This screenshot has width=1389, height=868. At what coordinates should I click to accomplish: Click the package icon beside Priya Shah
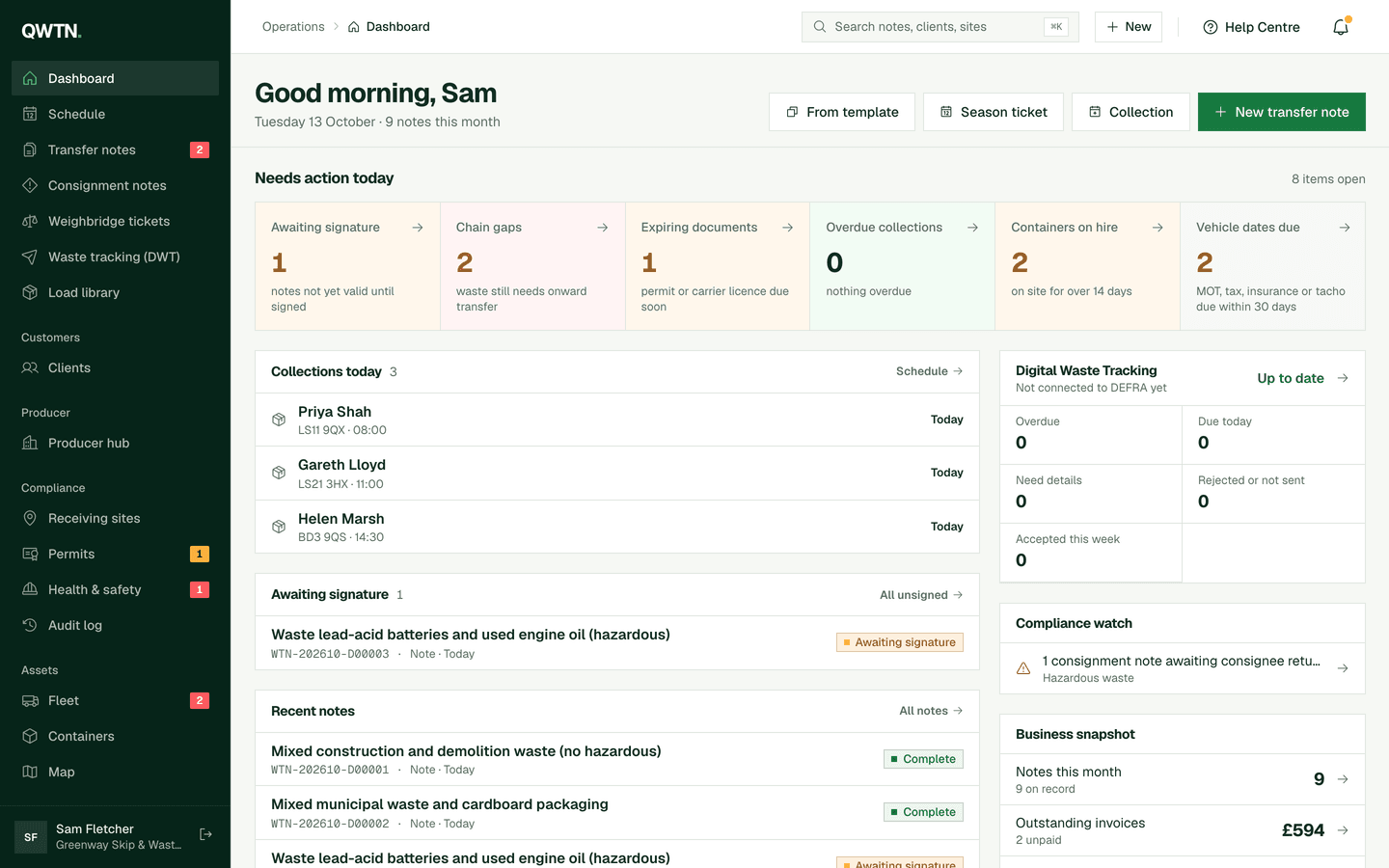[x=279, y=420]
